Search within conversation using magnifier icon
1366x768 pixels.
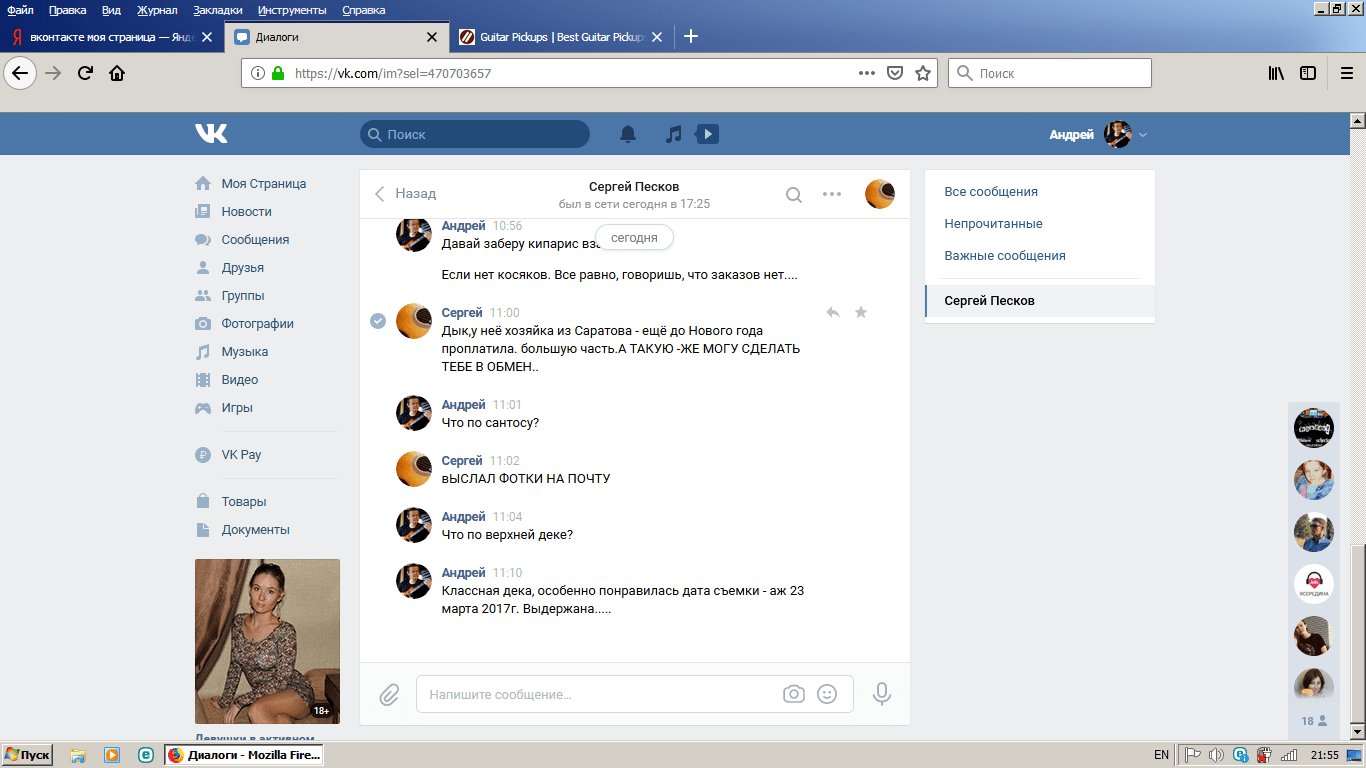coord(793,195)
